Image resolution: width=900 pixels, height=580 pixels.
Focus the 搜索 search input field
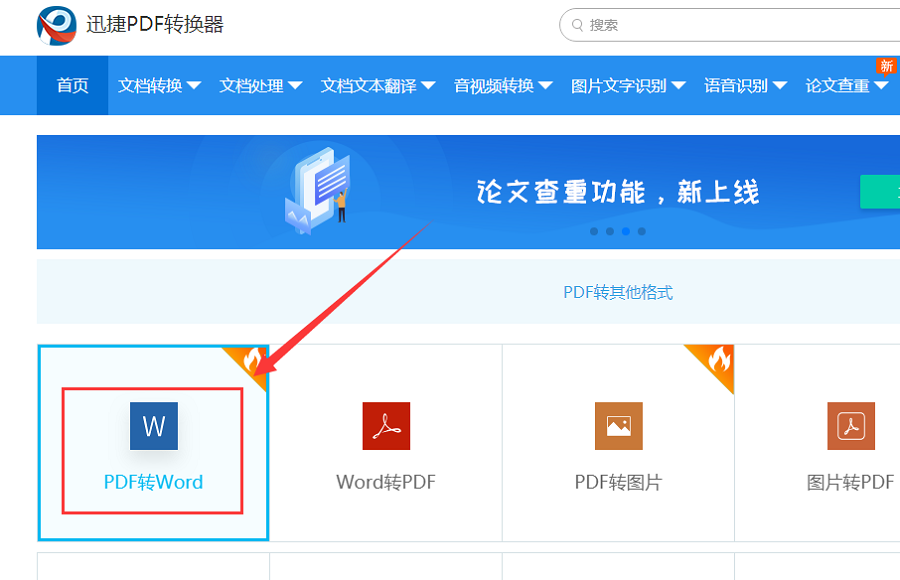pos(730,25)
